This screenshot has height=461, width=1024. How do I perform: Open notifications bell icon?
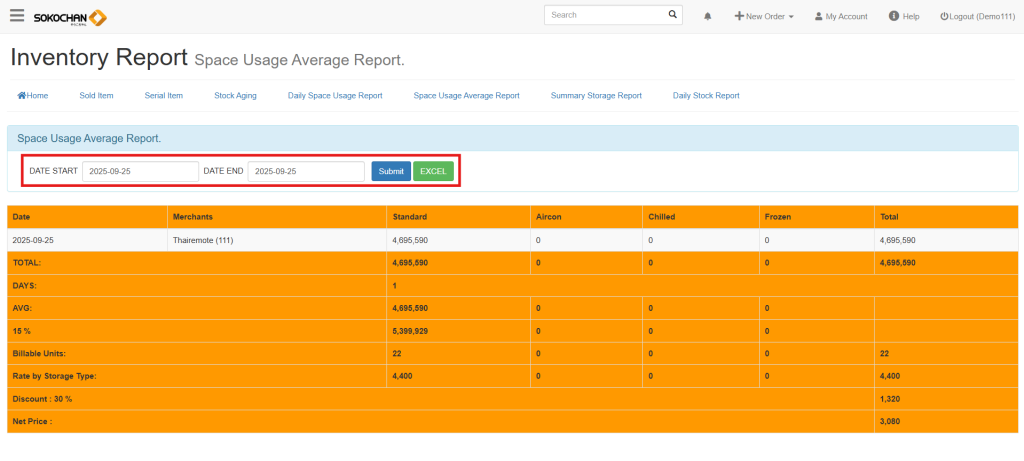tap(708, 17)
